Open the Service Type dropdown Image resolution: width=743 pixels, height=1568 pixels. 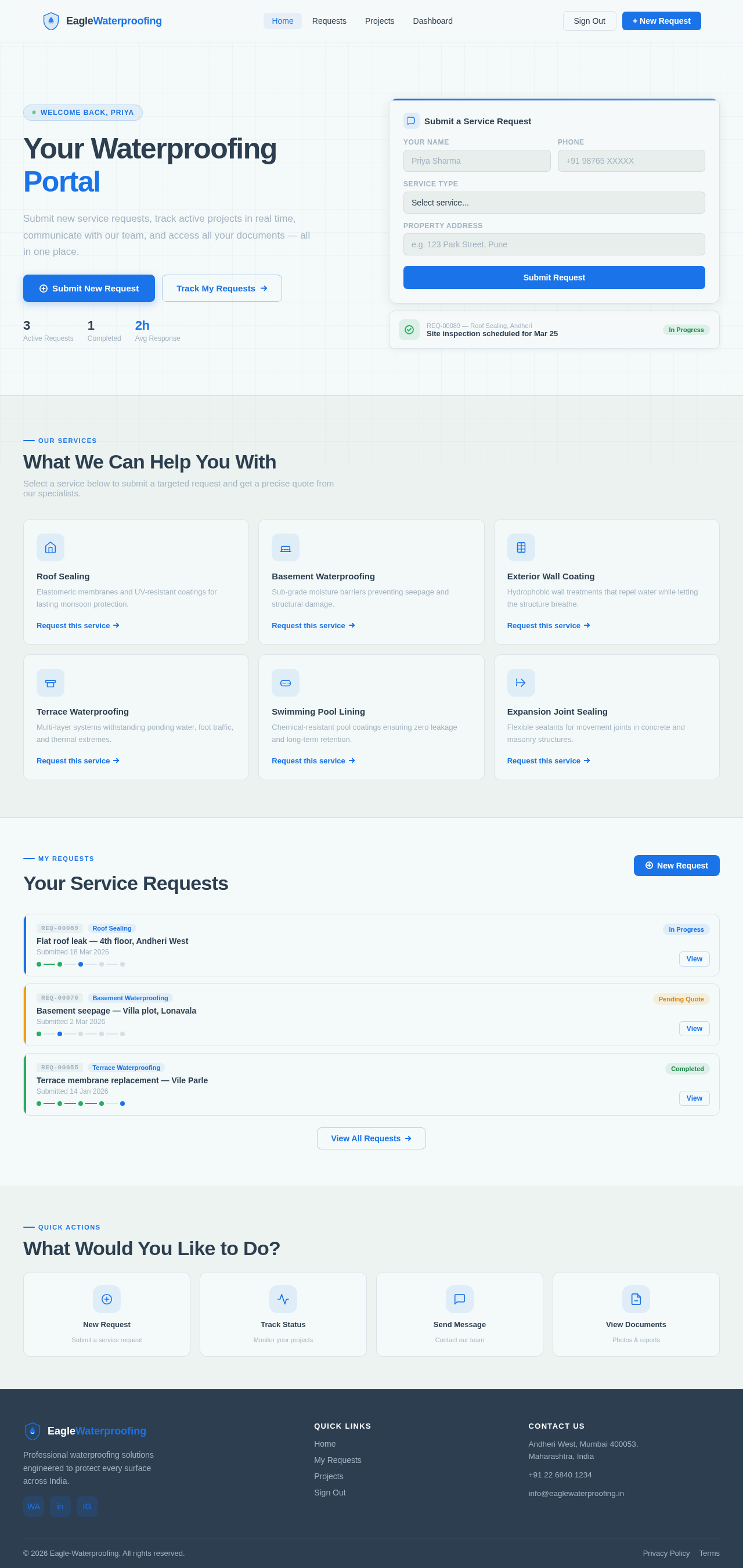click(x=554, y=203)
